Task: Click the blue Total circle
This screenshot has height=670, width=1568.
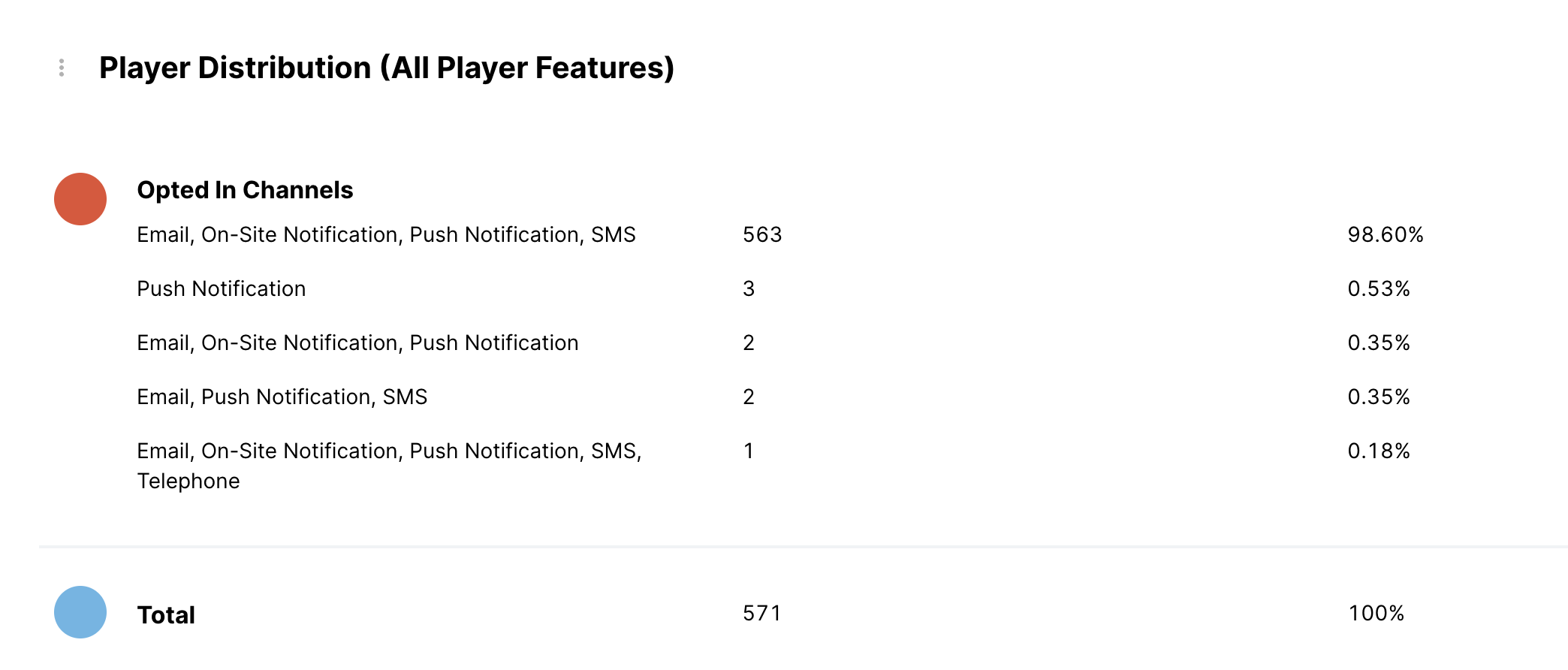Action: tap(80, 612)
